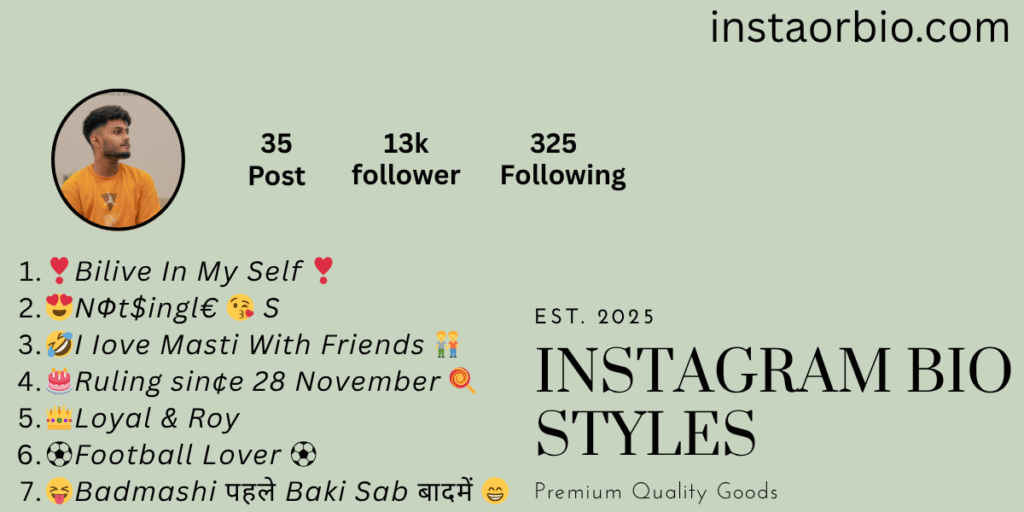Click the soccer ball emoji after Football Lover

(x=303, y=455)
